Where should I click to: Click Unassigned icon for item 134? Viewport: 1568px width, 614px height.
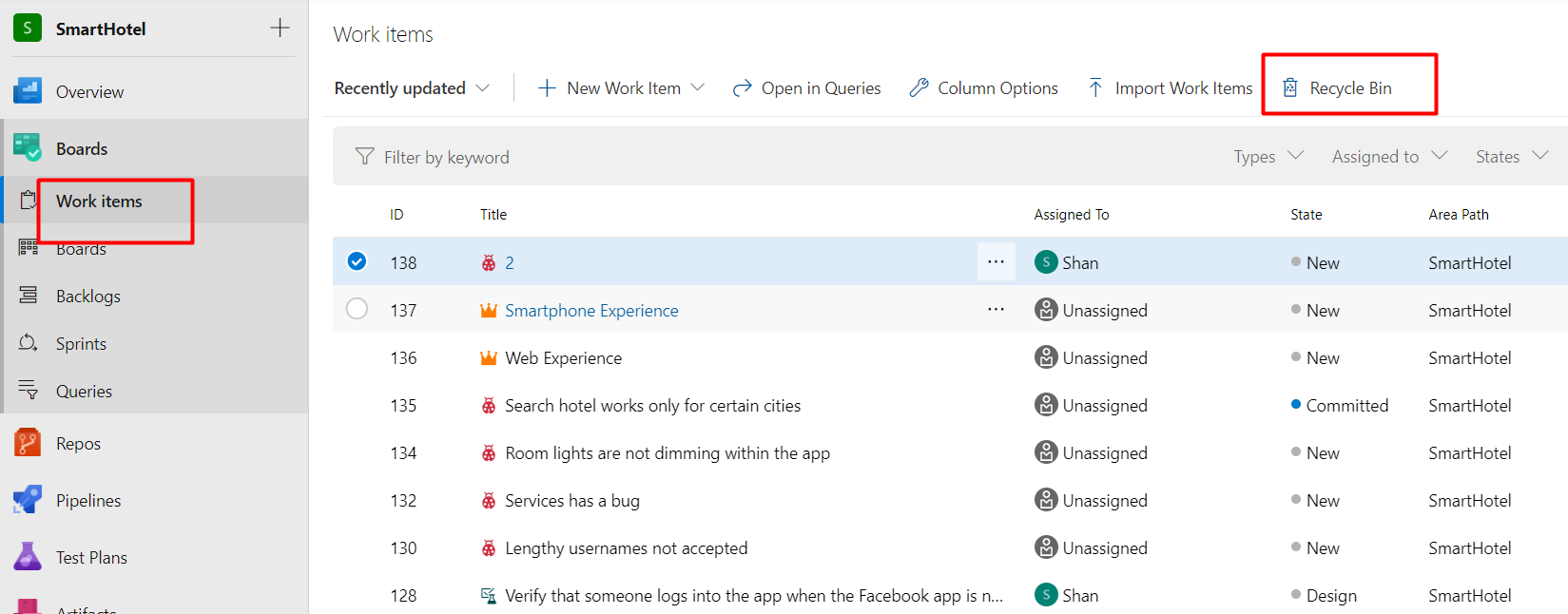click(x=1046, y=451)
